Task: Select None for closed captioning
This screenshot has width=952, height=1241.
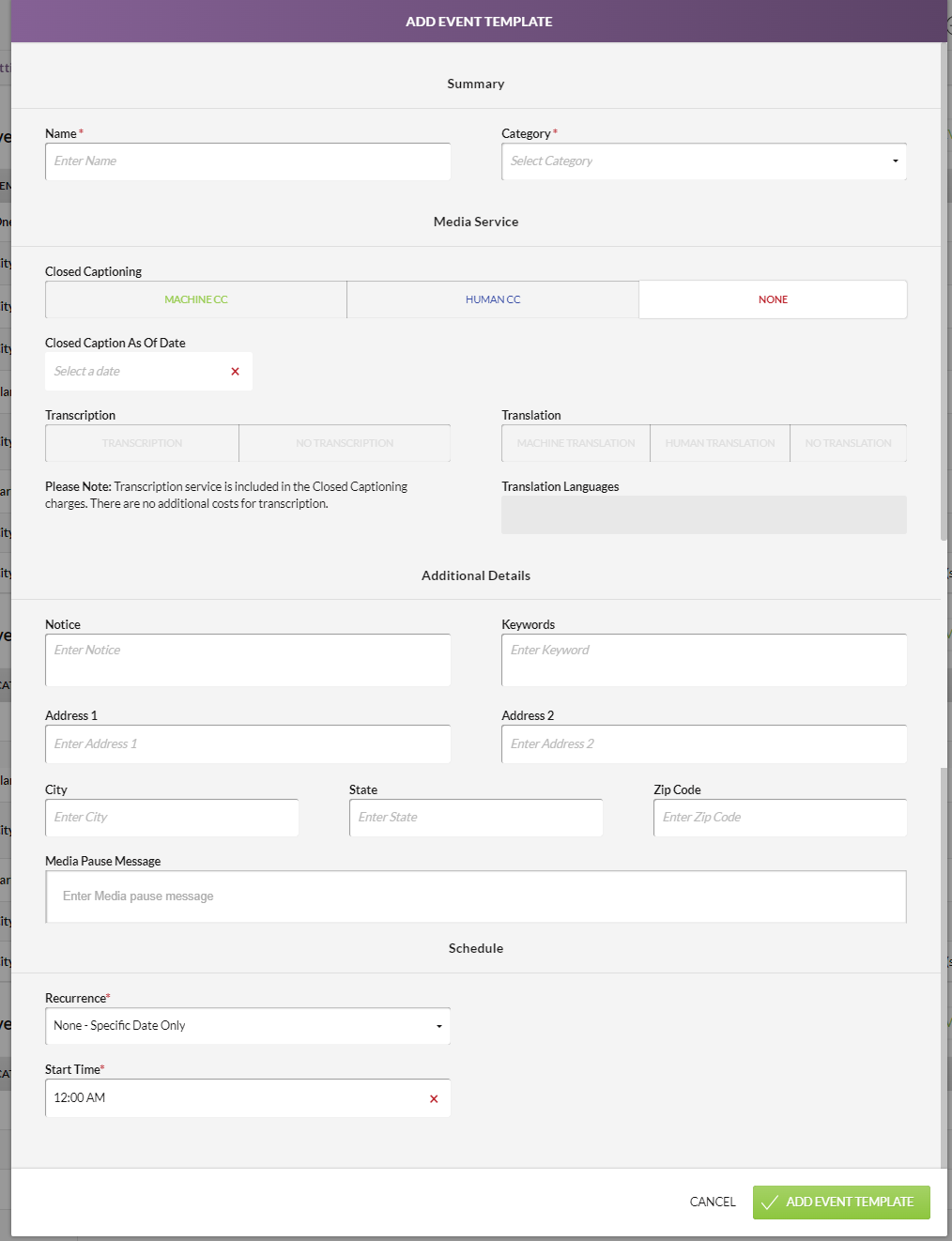Action: (773, 299)
